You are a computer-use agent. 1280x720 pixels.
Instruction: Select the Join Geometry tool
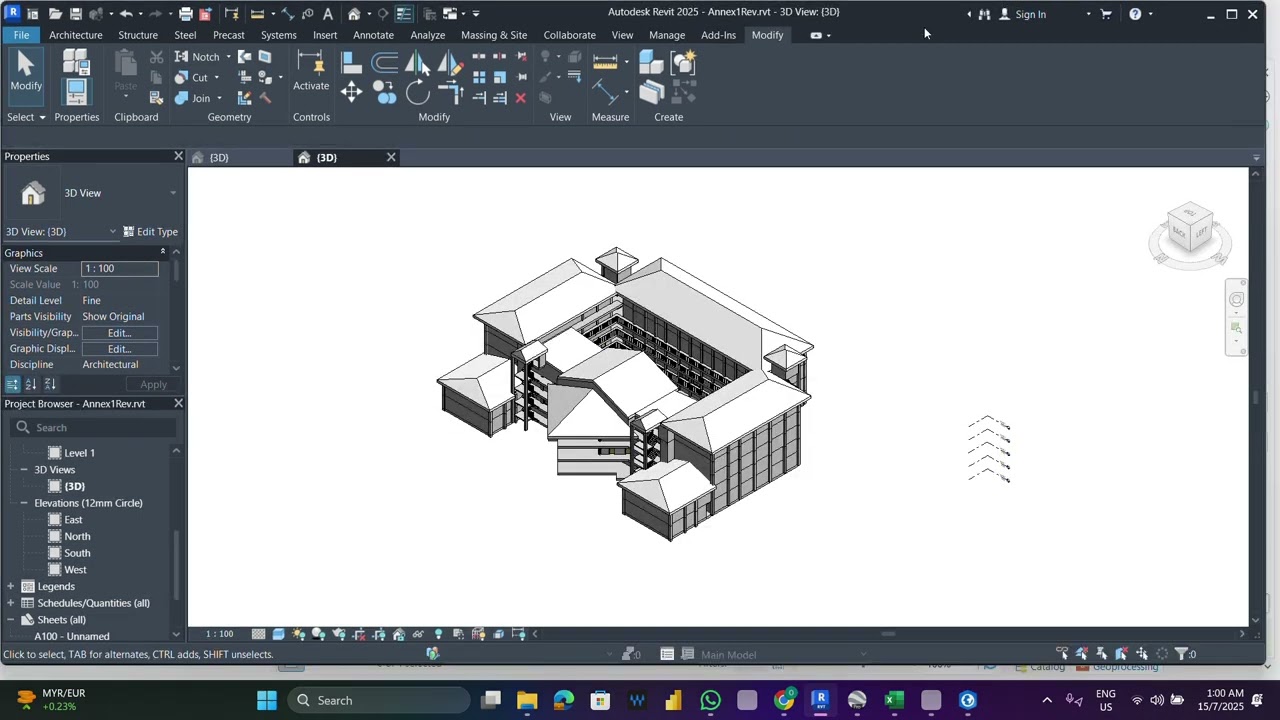click(x=193, y=98)
